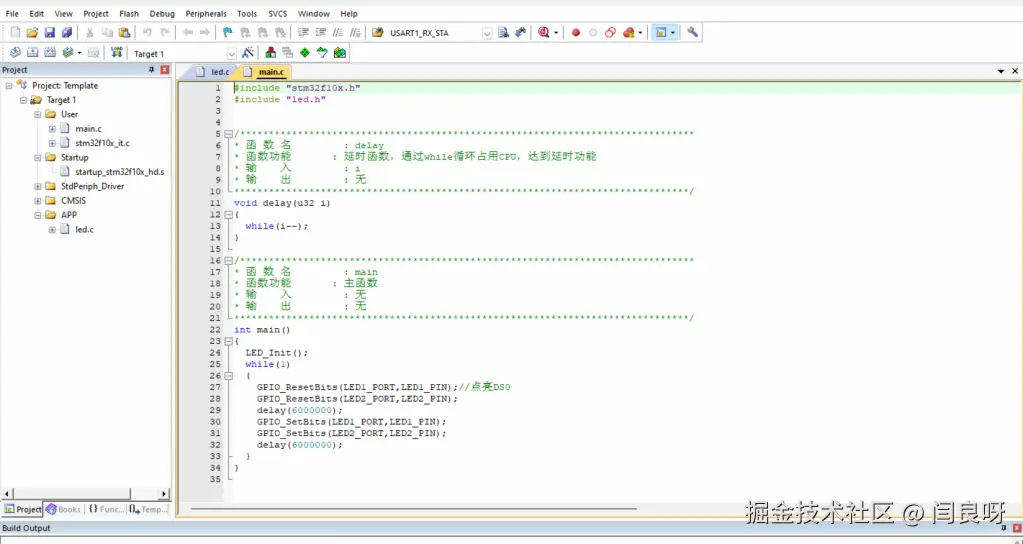Download to flash with the LOAD icon

point(117,53)
